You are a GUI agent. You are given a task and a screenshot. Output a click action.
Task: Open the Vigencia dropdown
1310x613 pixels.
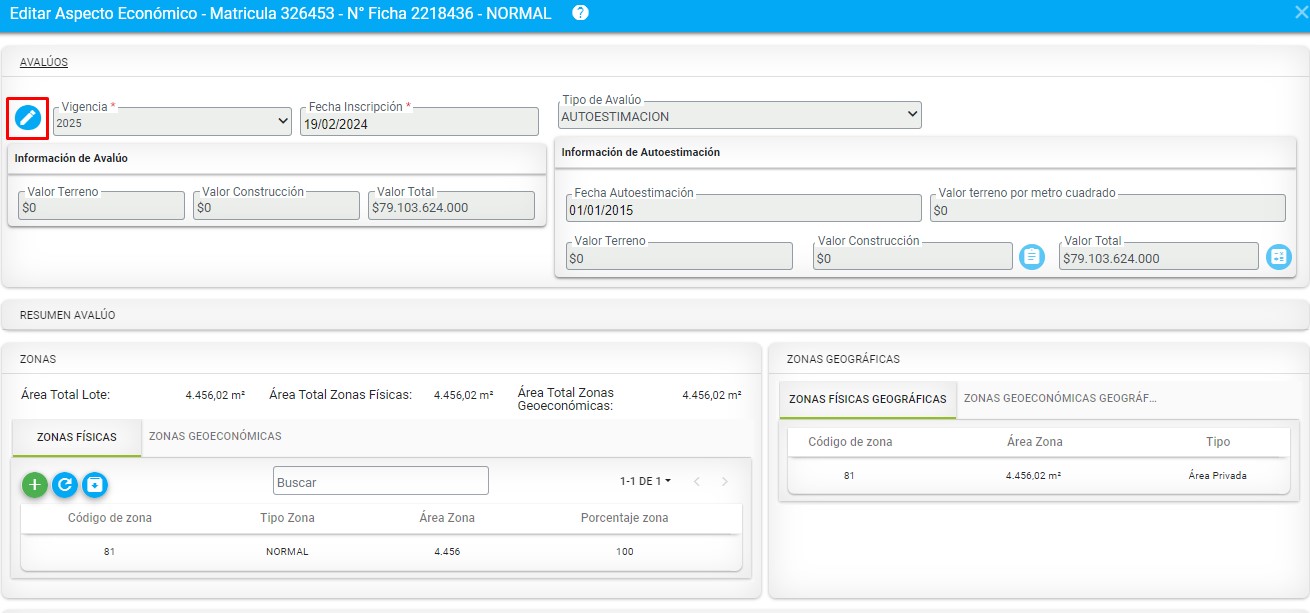[x=173, y=122]
